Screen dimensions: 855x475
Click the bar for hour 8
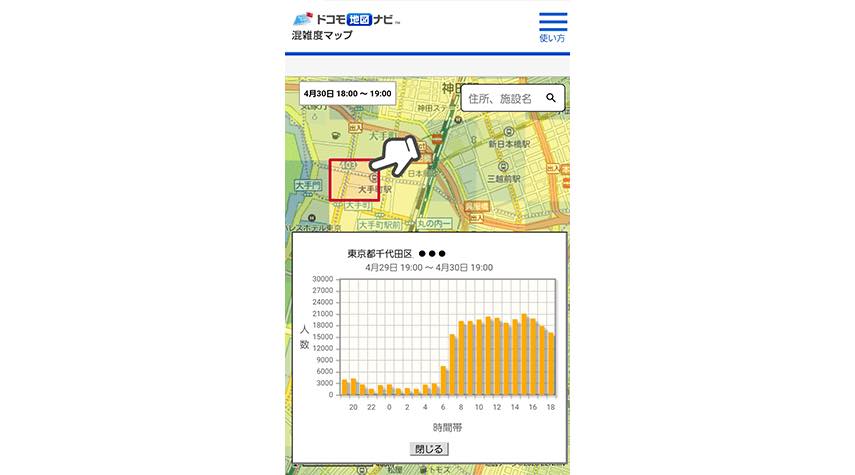click(x=462, y=358)
